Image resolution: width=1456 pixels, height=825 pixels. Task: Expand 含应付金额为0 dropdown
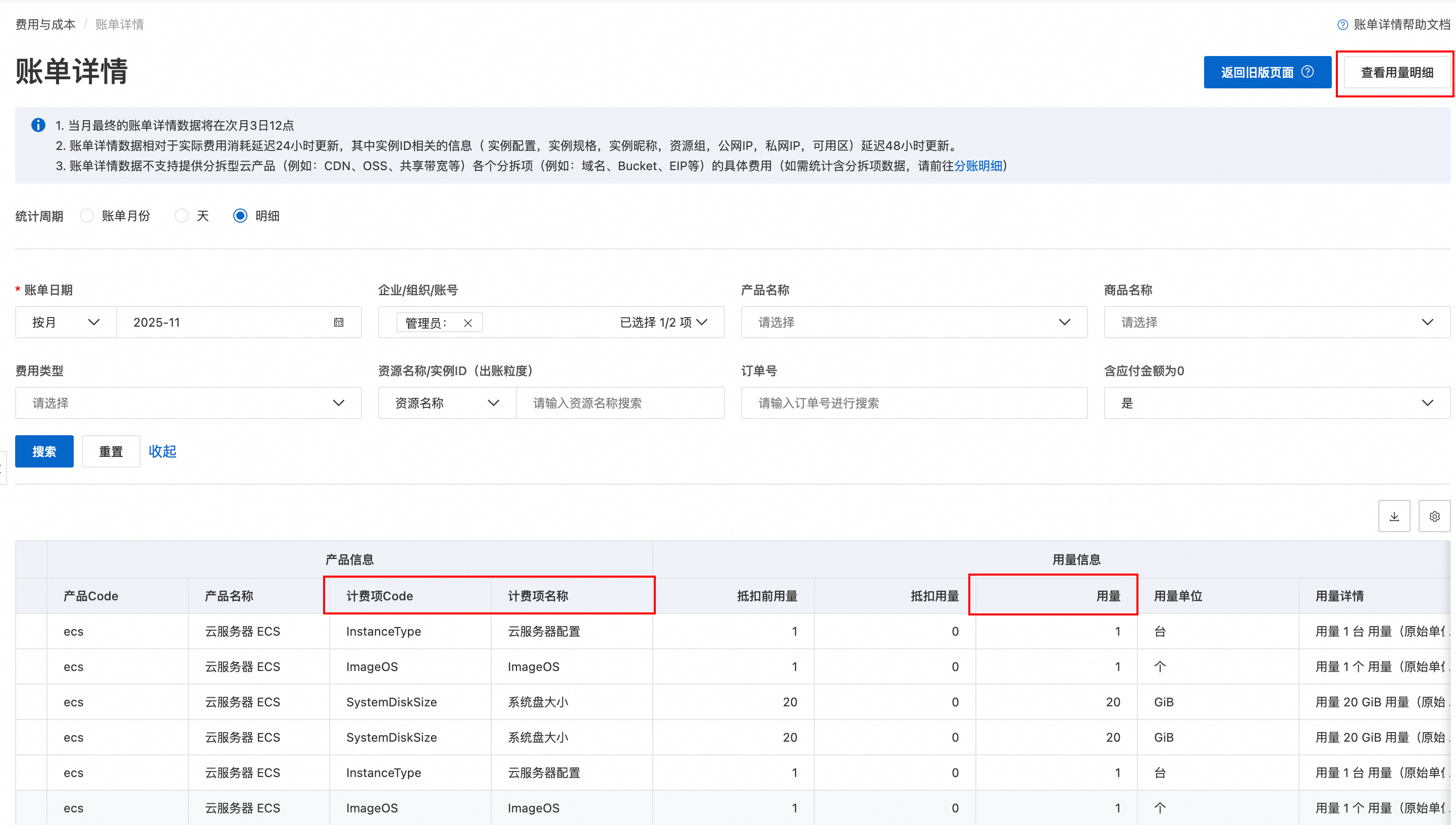click(1276, 403)
